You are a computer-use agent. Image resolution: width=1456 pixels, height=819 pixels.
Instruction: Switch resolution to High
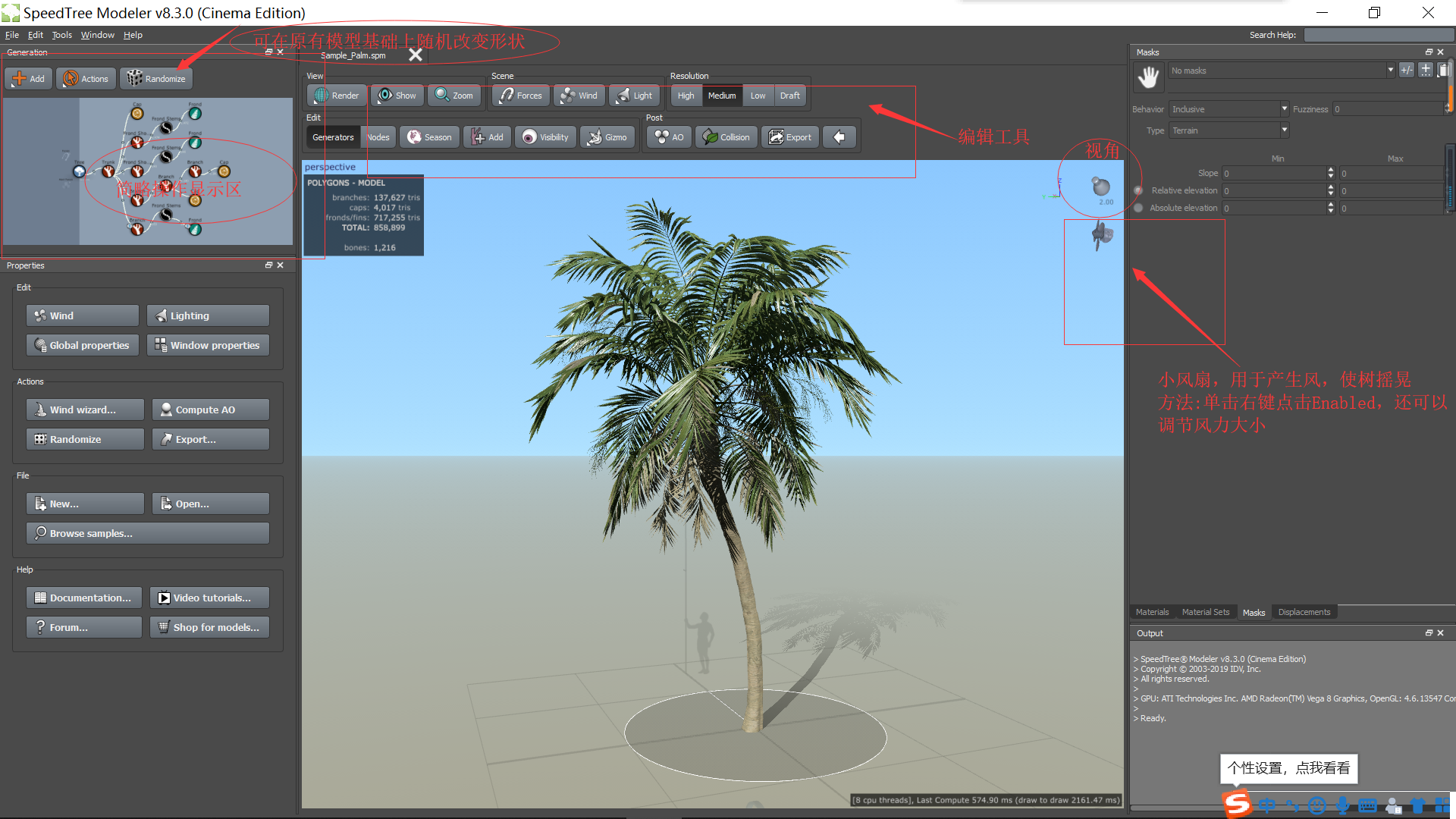(686, 95)
